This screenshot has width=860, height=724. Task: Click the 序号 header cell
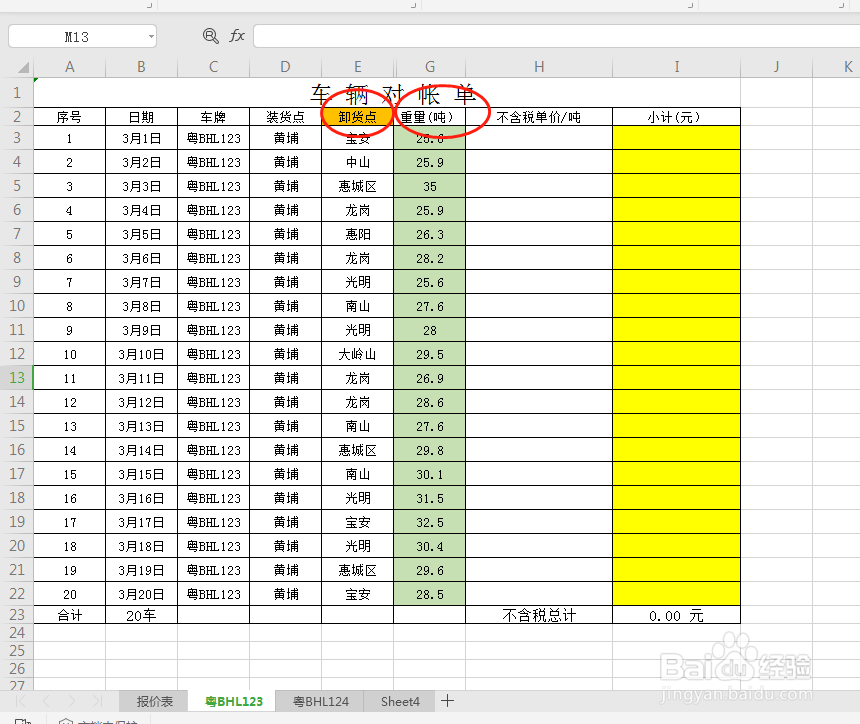(70, 117)
